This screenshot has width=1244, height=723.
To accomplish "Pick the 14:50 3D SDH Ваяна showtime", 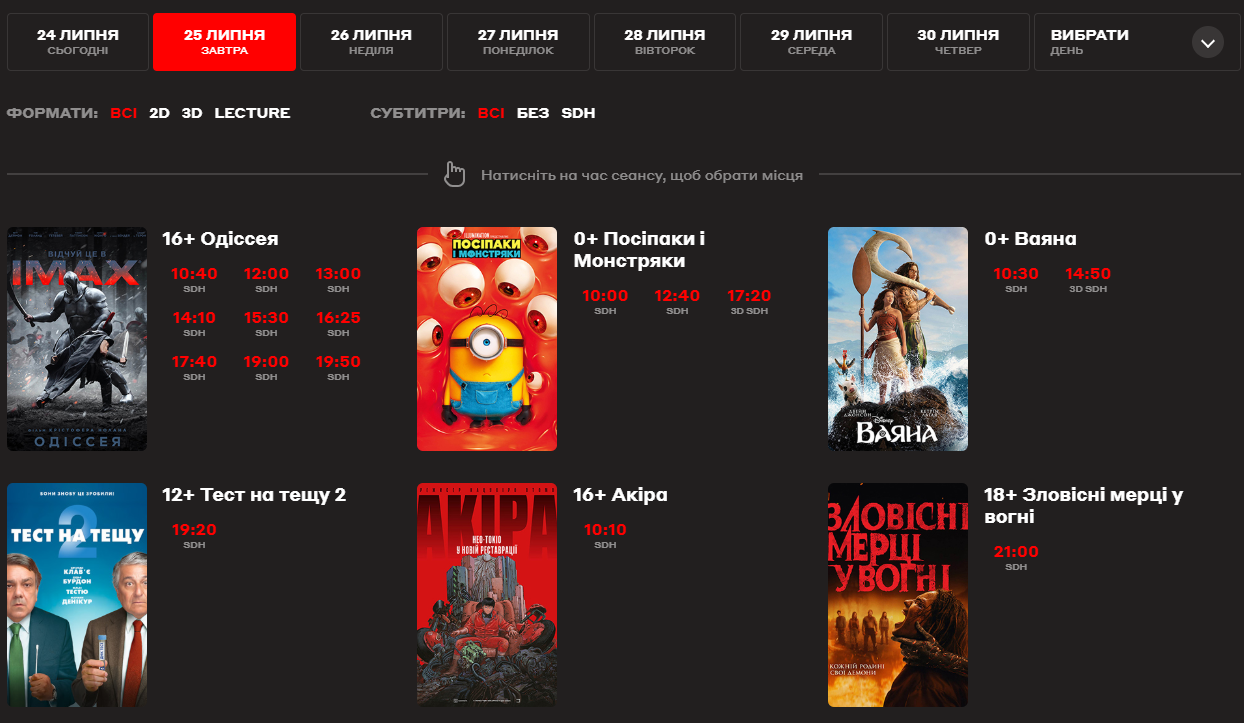I will (x=1088, y=280).
